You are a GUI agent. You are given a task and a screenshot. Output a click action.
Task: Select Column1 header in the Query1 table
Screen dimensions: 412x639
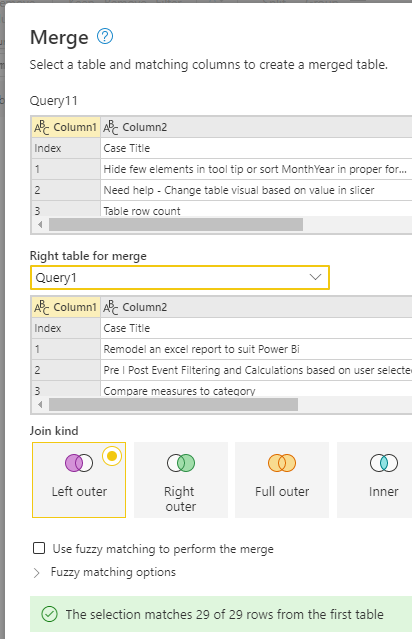pyautogui.click(x=66, y=307)
